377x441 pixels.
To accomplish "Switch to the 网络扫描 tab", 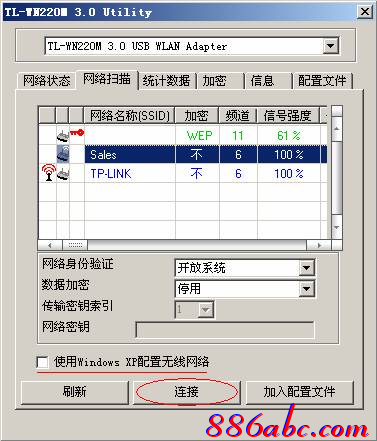I will [x=107, y=79].
